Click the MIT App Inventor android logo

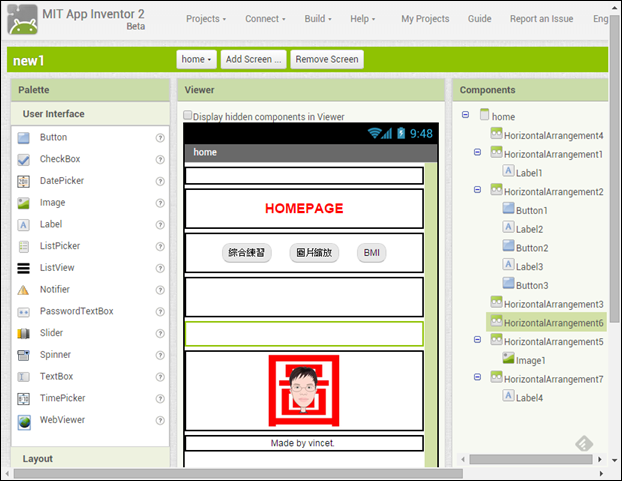point(23,19)
